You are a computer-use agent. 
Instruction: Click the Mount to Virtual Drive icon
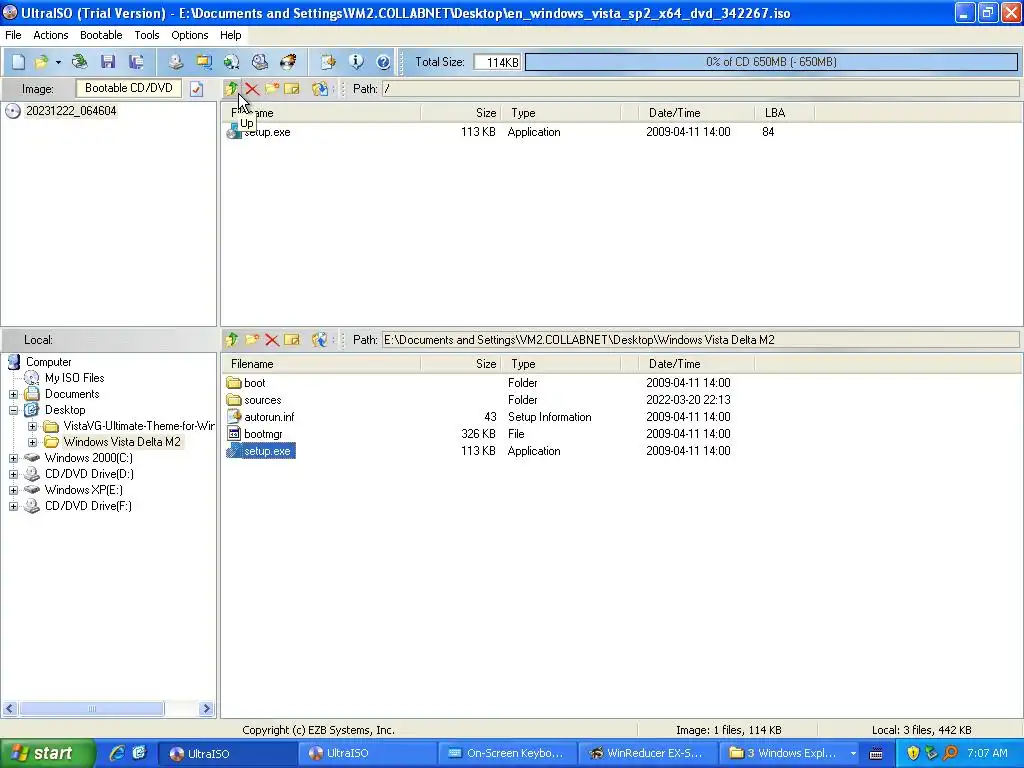(260, 62)
